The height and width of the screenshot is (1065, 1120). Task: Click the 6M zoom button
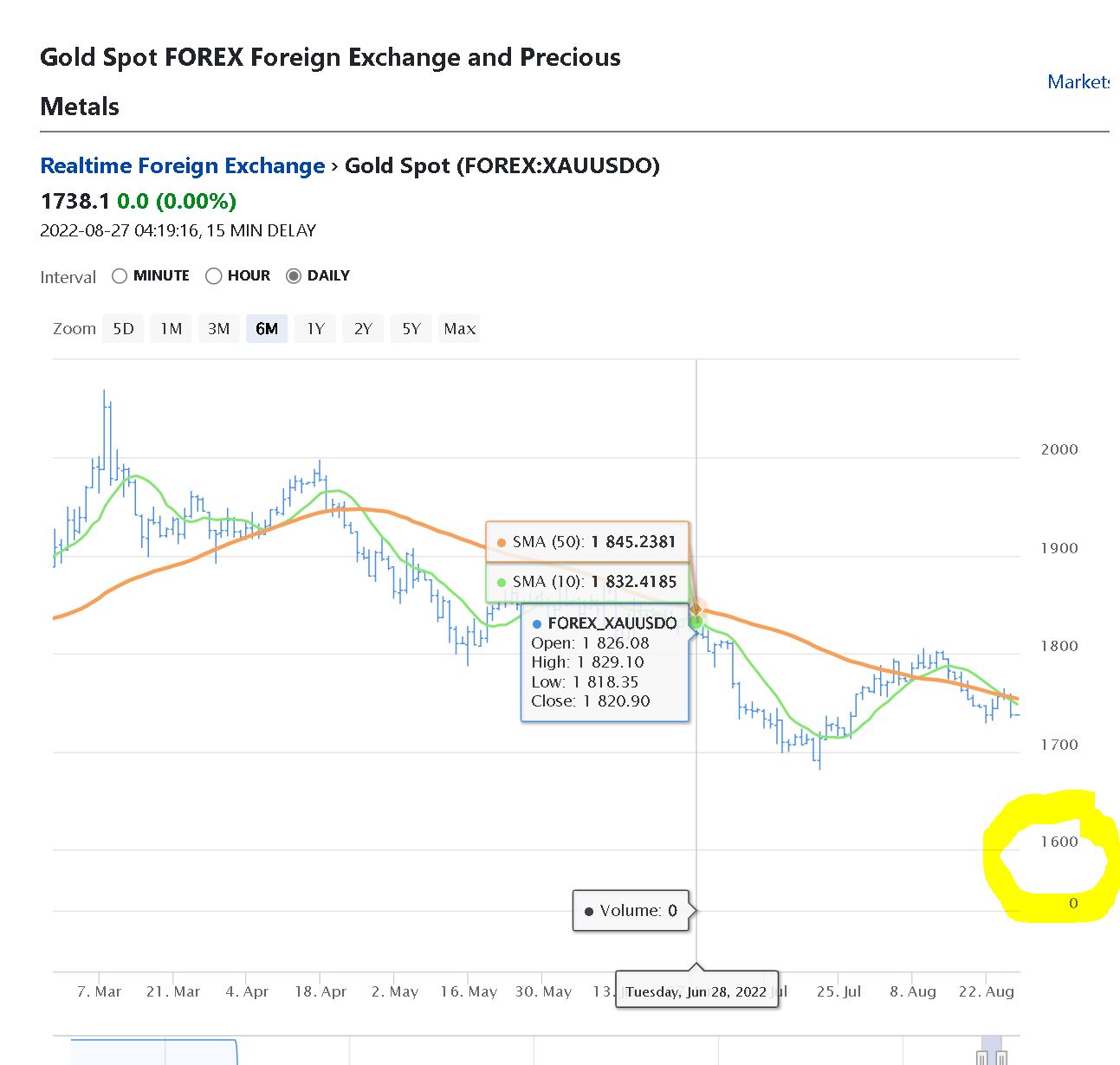point(267,329)
